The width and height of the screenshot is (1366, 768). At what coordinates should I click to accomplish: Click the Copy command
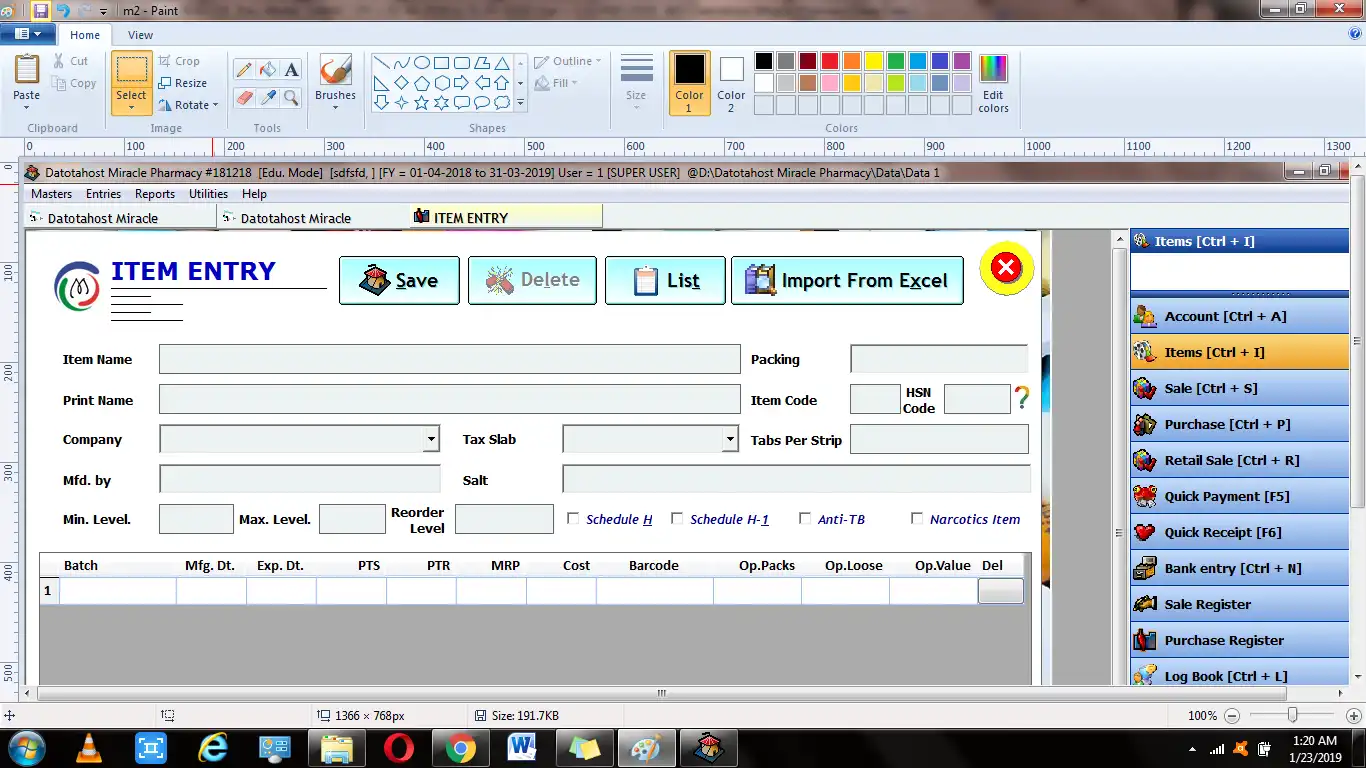click(x=75, y=84)
